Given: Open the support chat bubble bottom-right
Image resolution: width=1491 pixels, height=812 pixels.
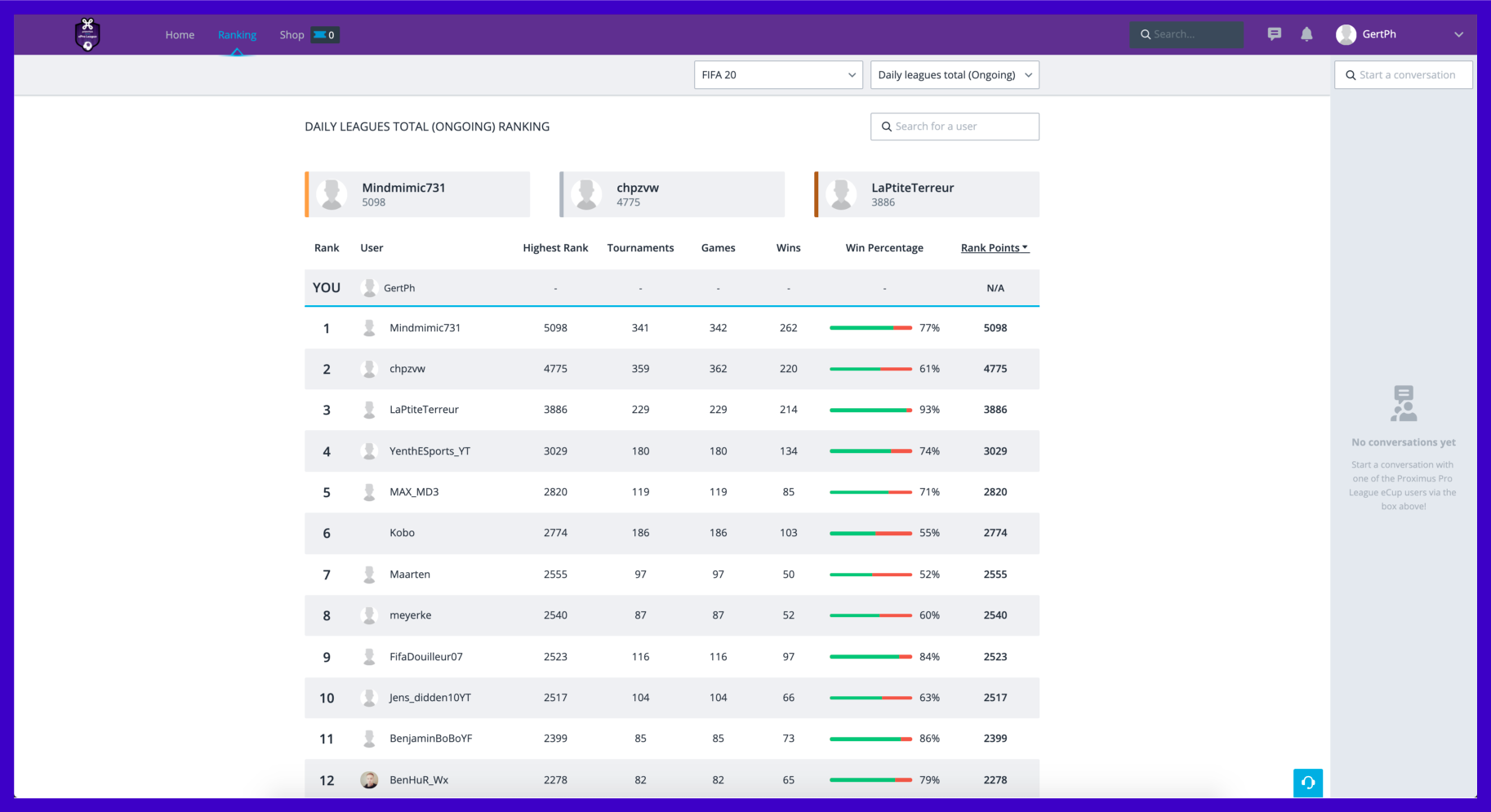Looking at the screenshot, I should [1307, 783].
